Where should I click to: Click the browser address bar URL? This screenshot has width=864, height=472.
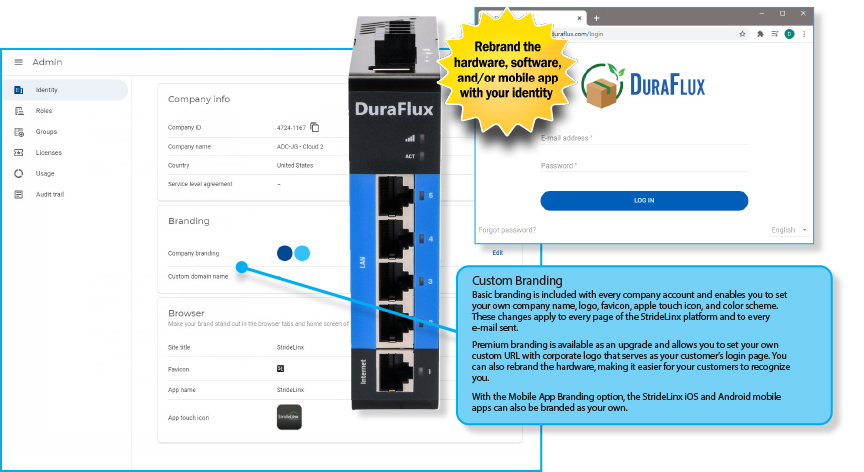pyautogui.click(x=577, y=34)
